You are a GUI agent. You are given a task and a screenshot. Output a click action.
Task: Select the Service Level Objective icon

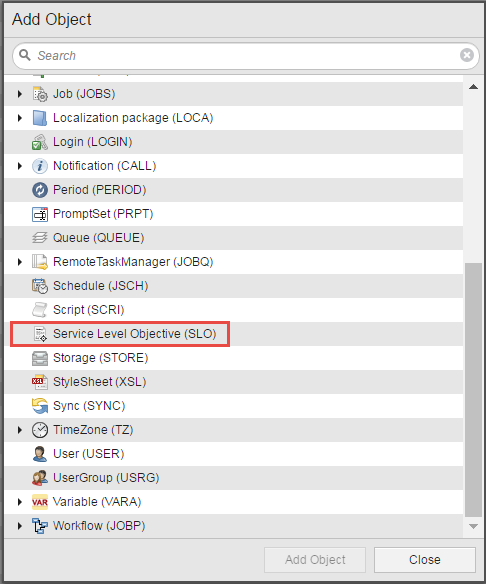pyautogui.click(x=40, y=334)
